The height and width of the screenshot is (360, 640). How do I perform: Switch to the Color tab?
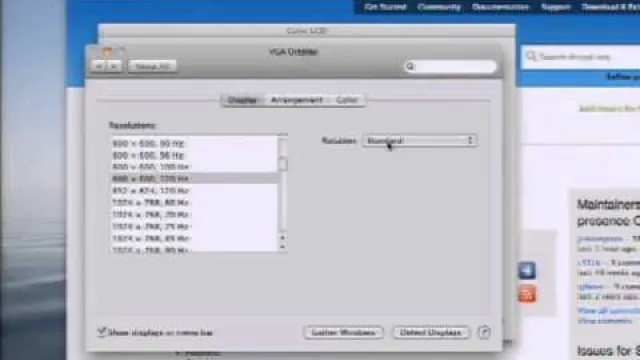[x=347, y=100]
